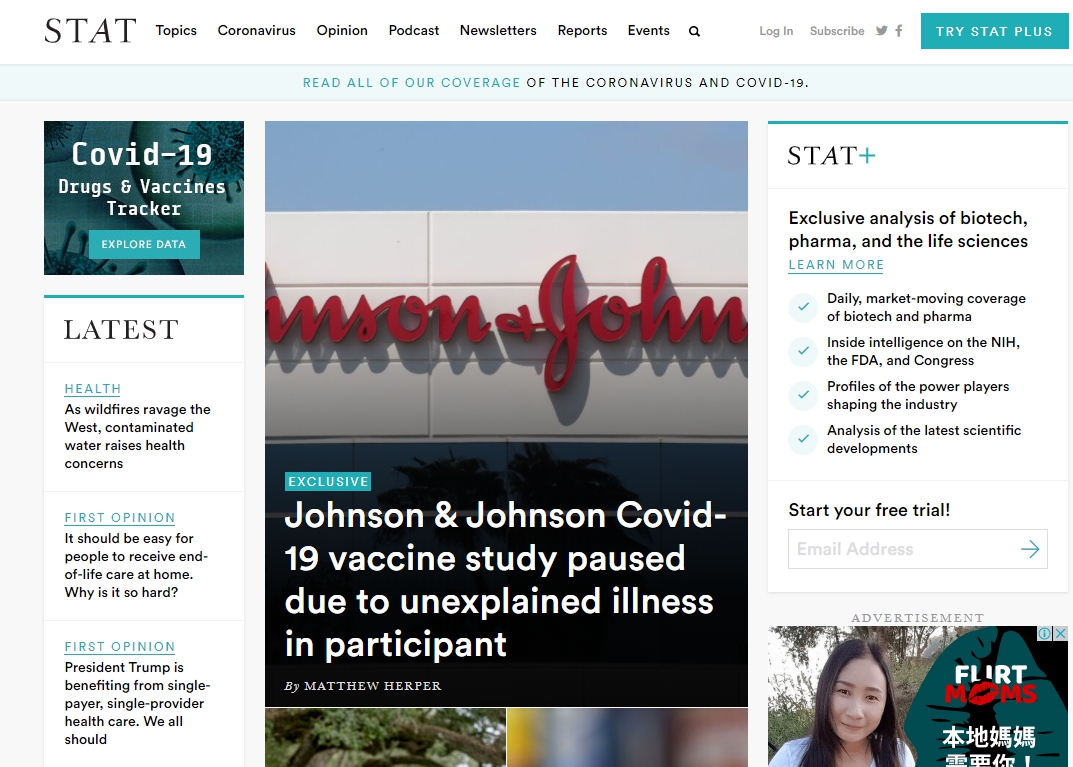Read the Trump single-payer health care article
1073x767 pixels.
point(138,703)
